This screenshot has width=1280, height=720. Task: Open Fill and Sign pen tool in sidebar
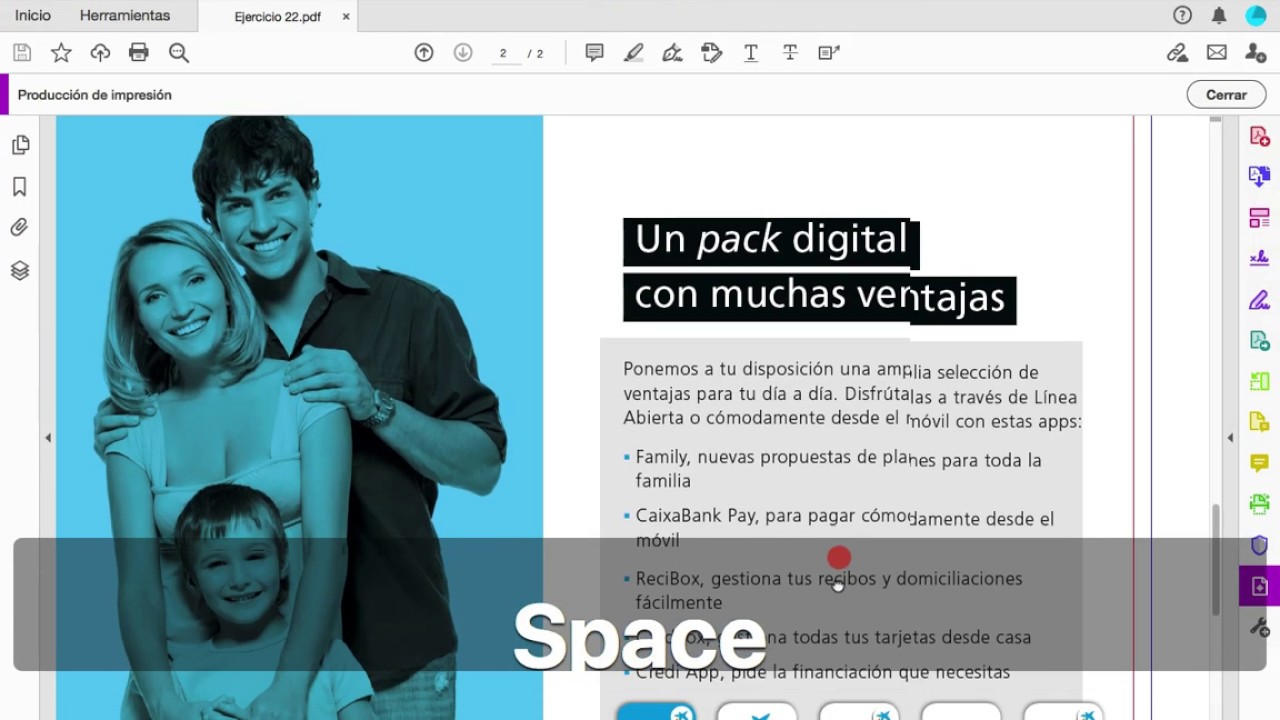tap(1260, 299)
